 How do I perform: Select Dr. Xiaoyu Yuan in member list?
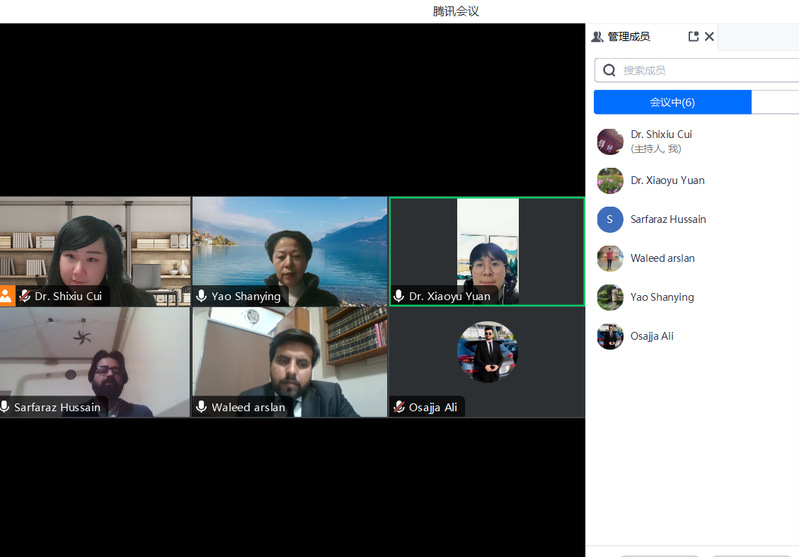coord(693,180)
